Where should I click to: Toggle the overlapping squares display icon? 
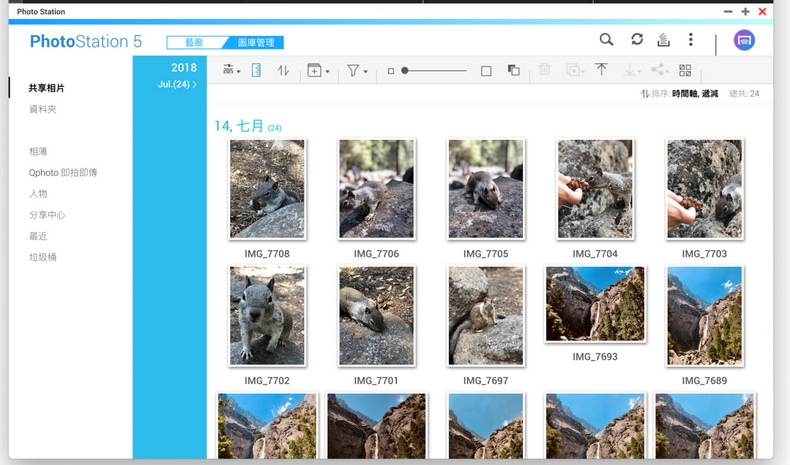(513, 70)
